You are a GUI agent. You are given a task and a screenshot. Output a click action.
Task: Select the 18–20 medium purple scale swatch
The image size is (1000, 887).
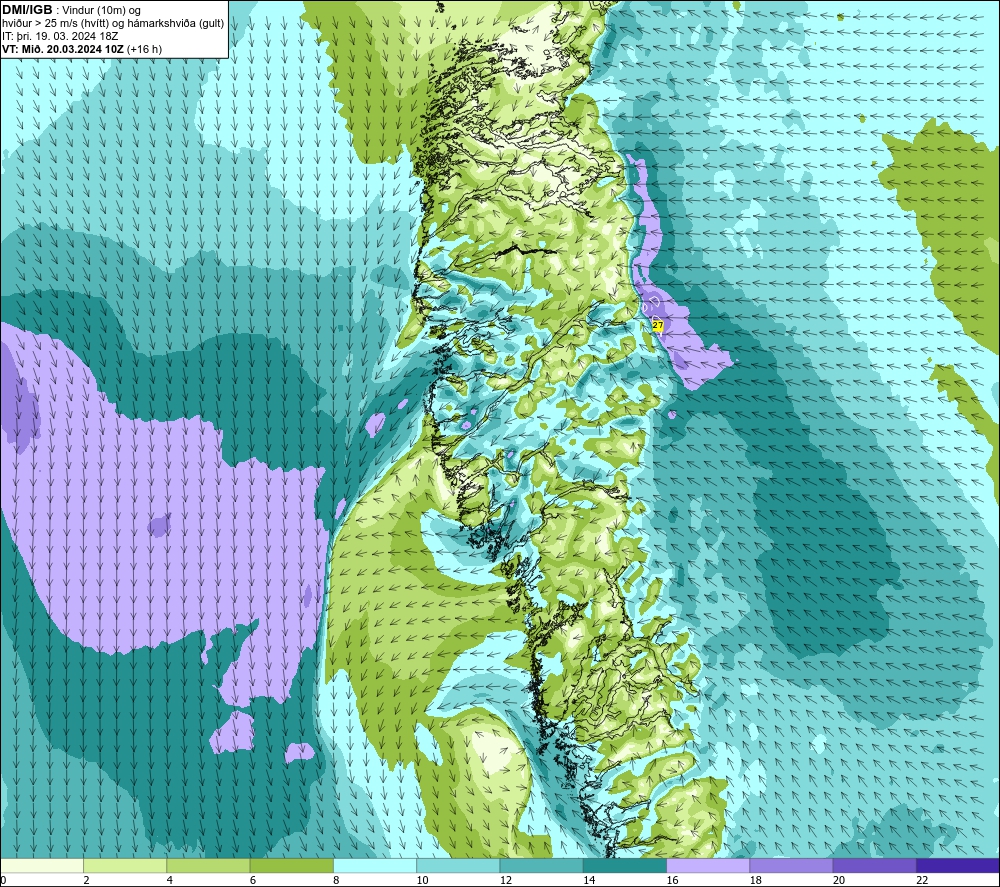tap(791, 865)
